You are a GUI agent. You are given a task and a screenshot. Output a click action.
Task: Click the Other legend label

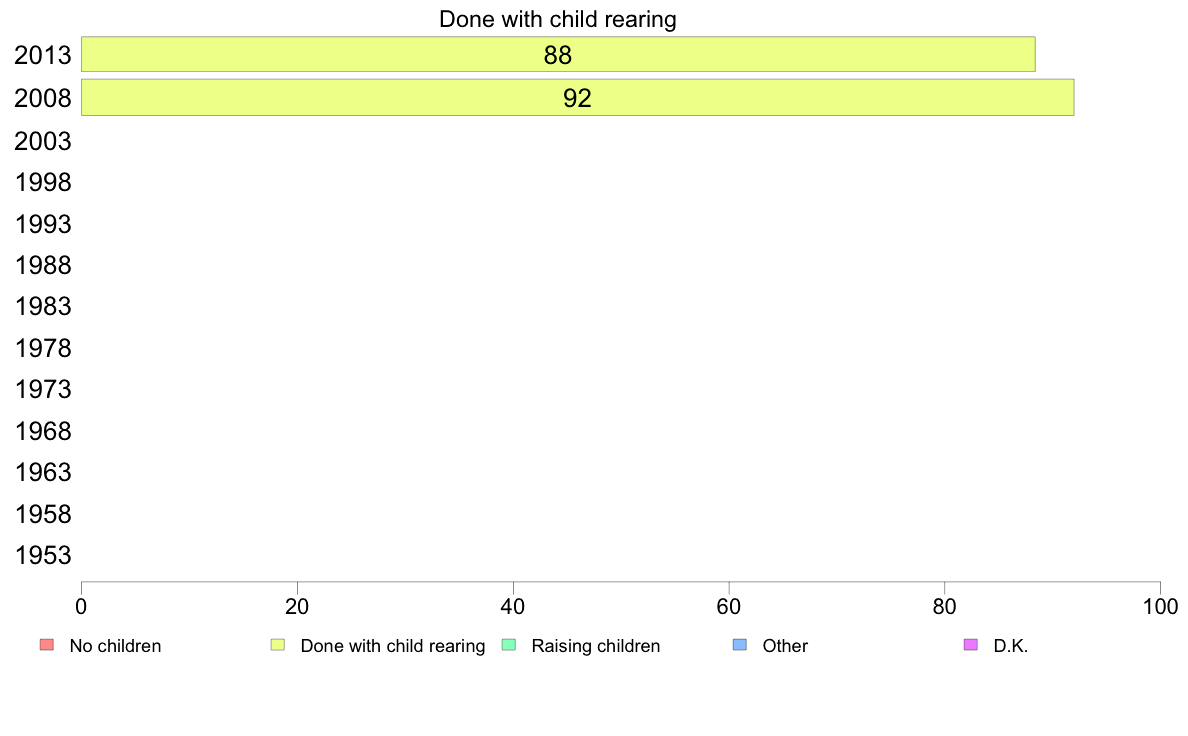pos(785,646)
